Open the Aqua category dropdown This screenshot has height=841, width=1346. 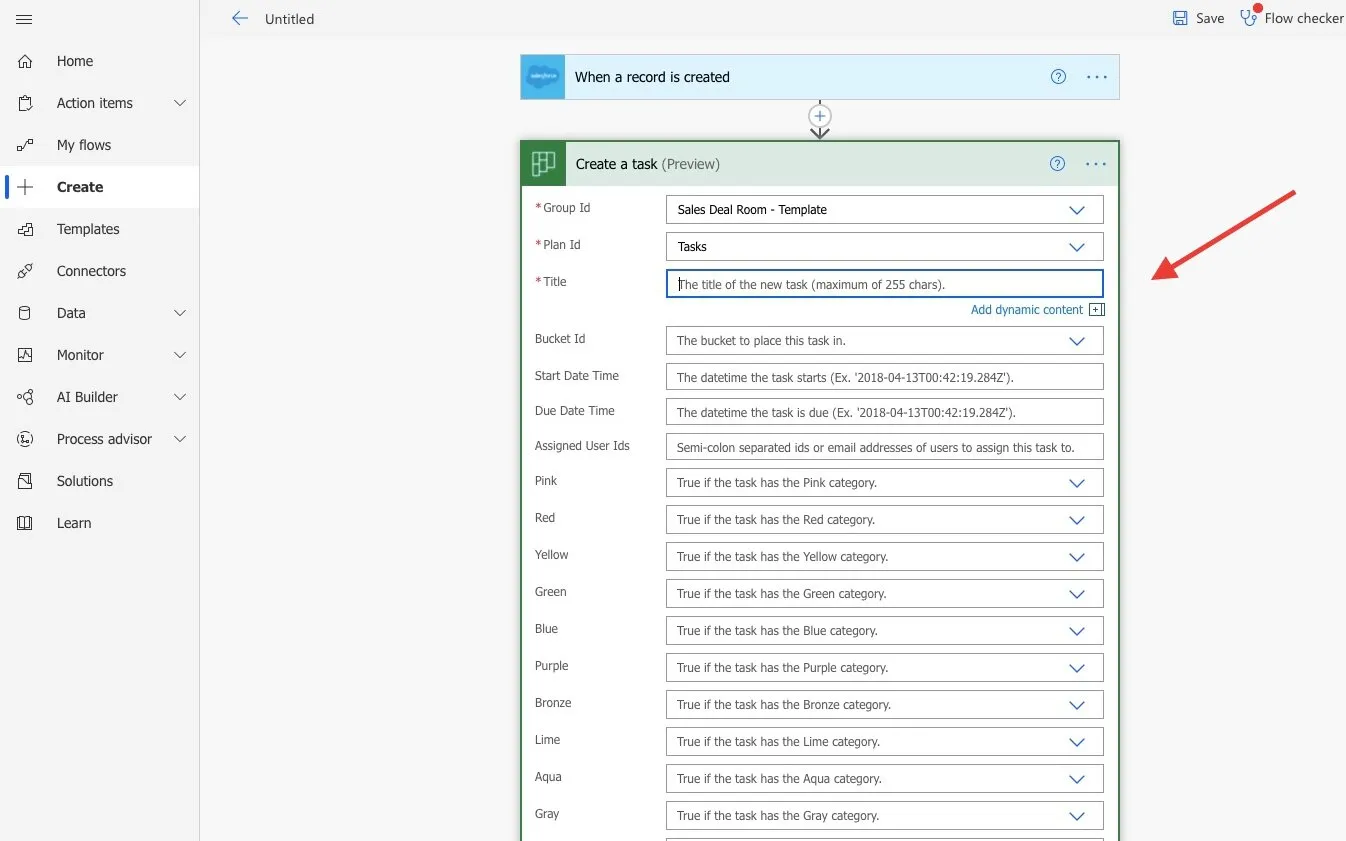(x=1077, y=779)
